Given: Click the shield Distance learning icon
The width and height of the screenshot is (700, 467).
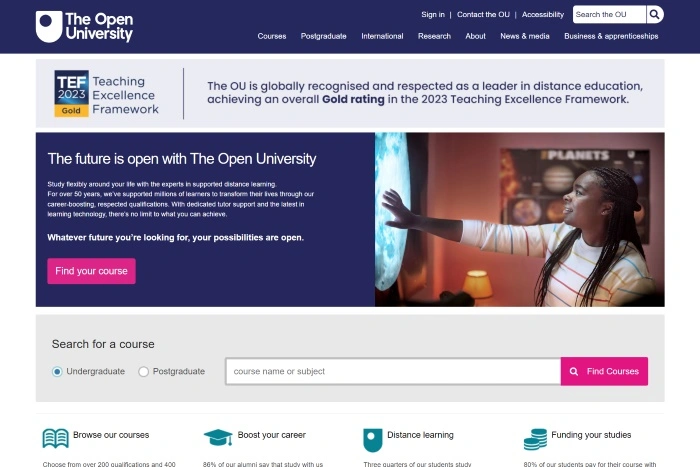Looking at the screenshot, I should [373, 440].
